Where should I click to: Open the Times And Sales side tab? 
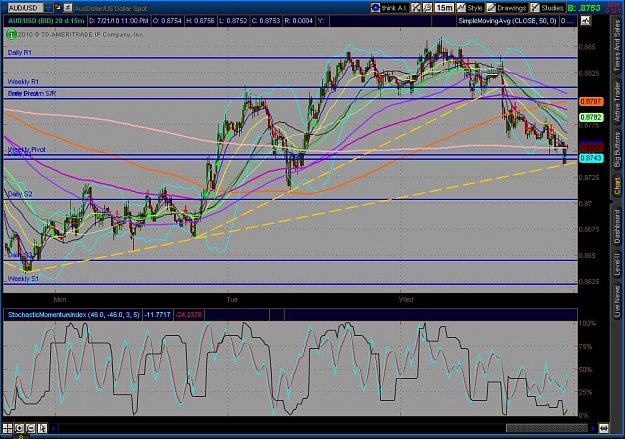[617, 46]
